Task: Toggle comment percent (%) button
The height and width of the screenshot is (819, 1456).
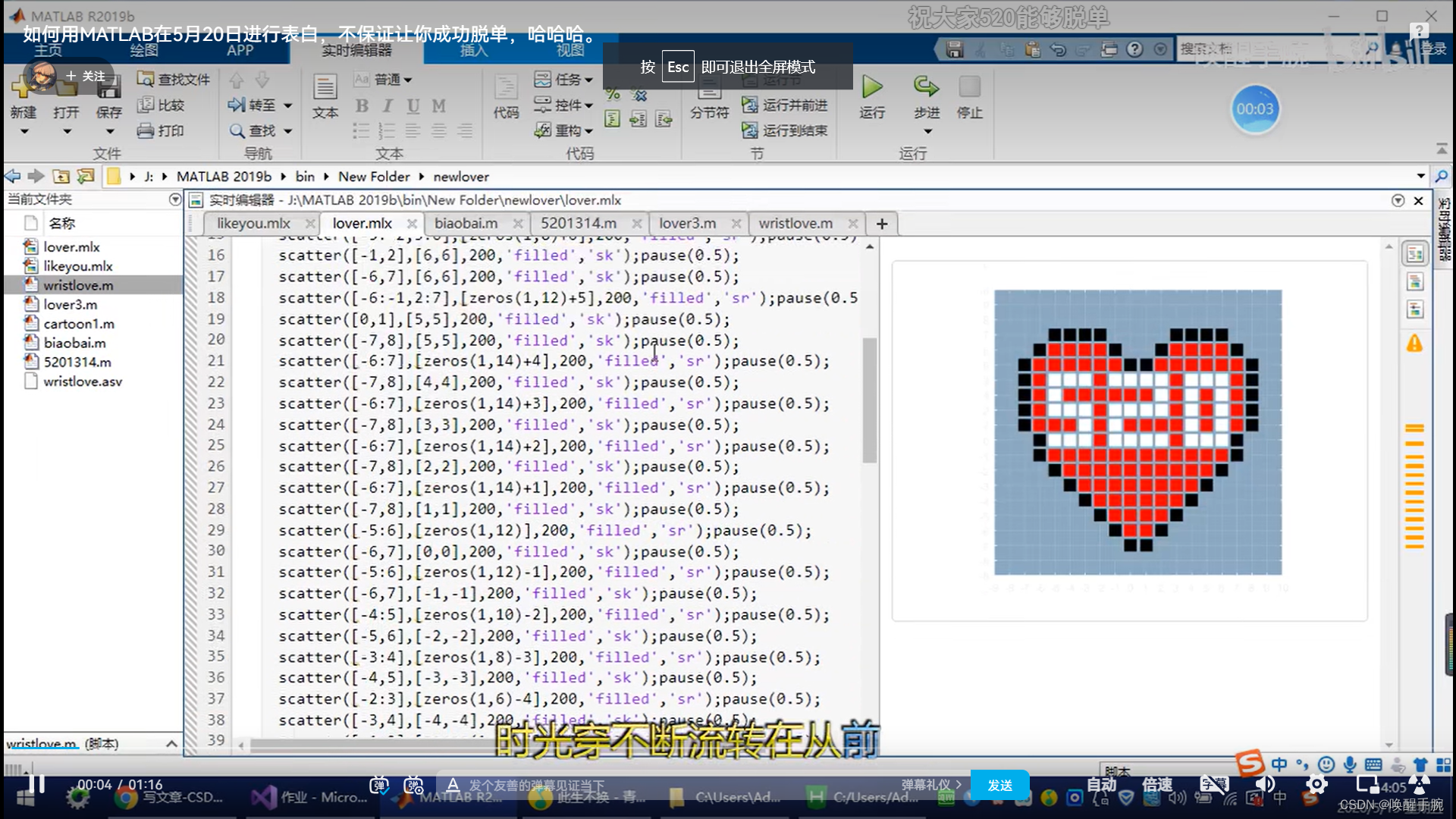Action: pyautogui.click(x=613, y=94)
